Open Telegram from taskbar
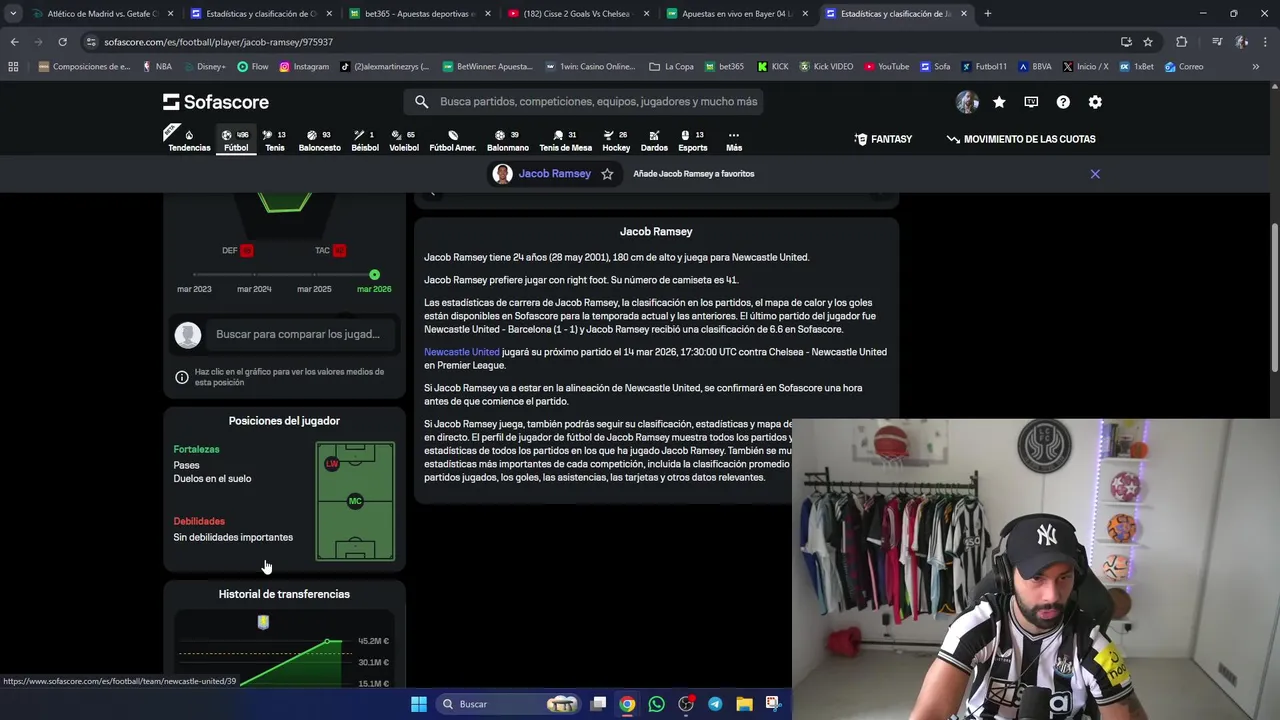Image resolution: width=1280 pixels, height=720 pixels. (x=715, y=704)
